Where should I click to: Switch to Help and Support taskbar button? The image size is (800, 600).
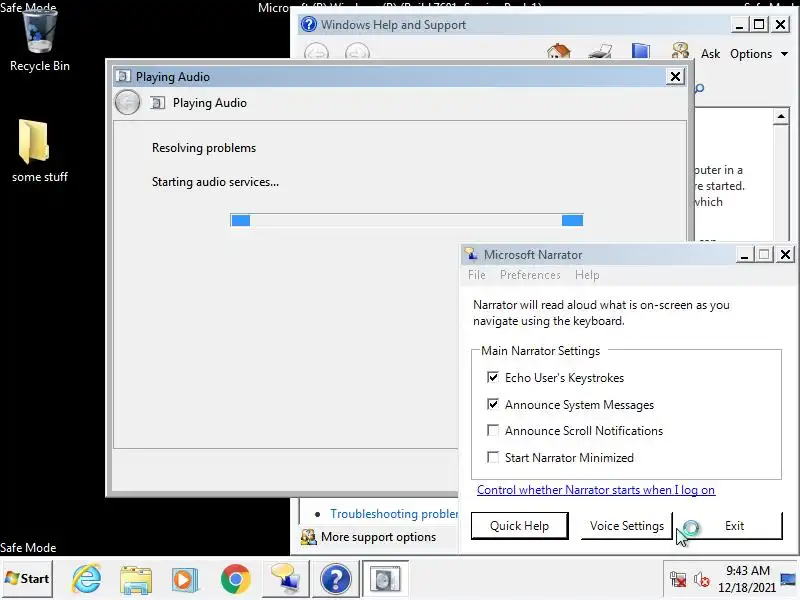point(336,579)
